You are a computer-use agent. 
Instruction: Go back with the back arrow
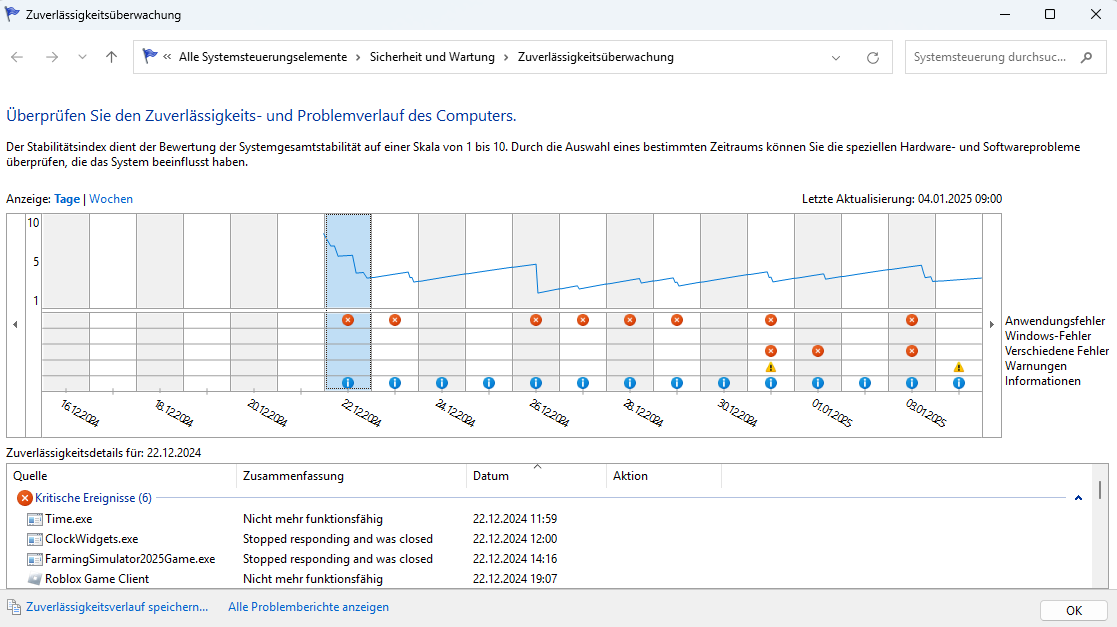[x=17, y=57]
